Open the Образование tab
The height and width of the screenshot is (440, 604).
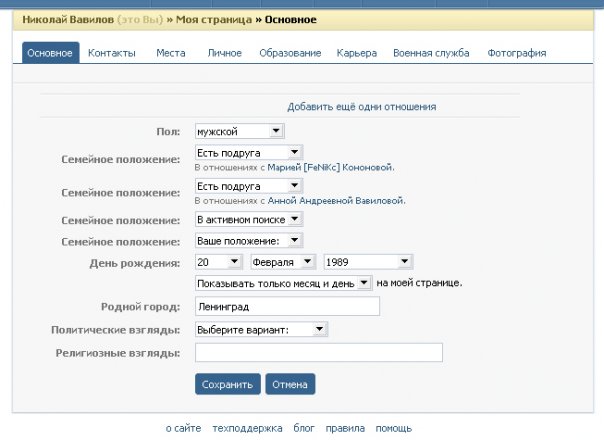pos(290,52)
